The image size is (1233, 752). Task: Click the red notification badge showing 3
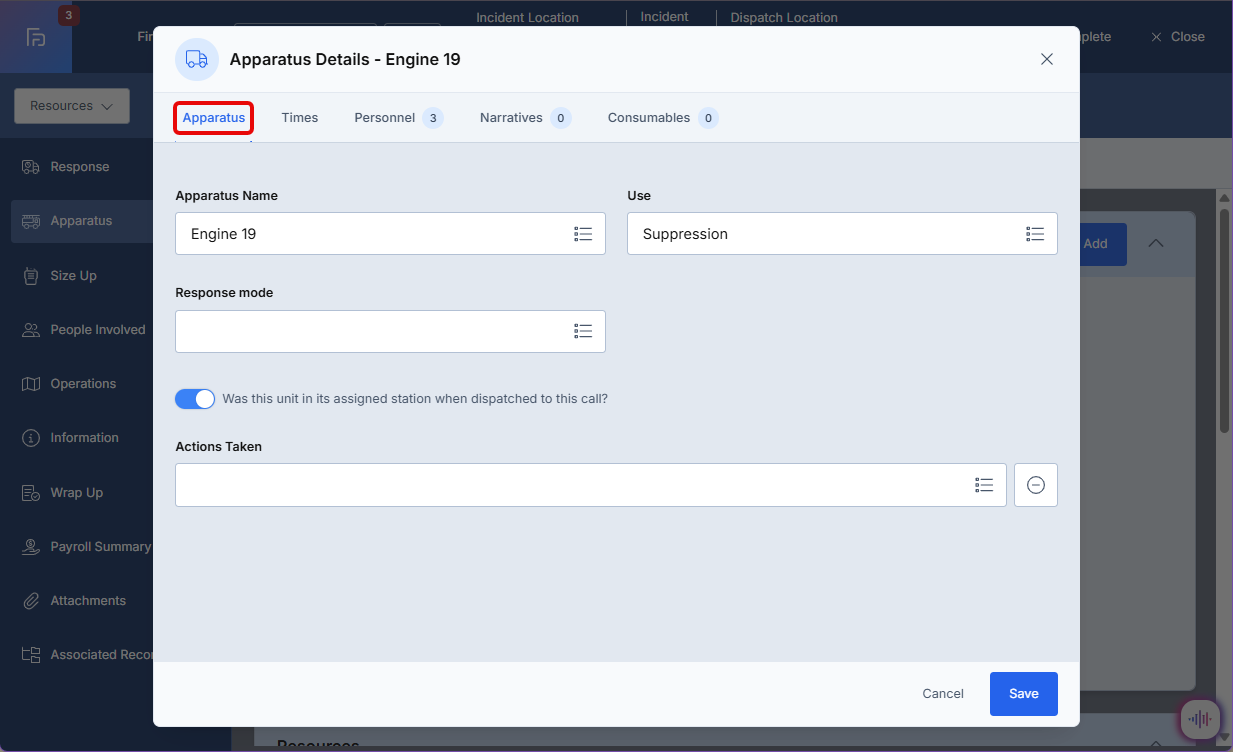click(x=68, y=15)
